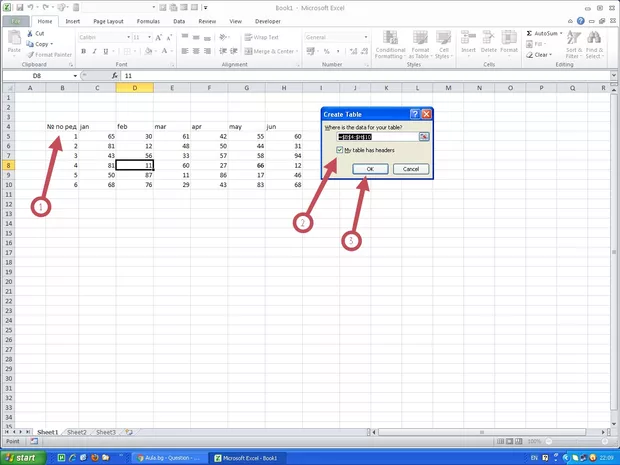
Task: Click the Comma Style icon
Action: (x=338, y=51)
